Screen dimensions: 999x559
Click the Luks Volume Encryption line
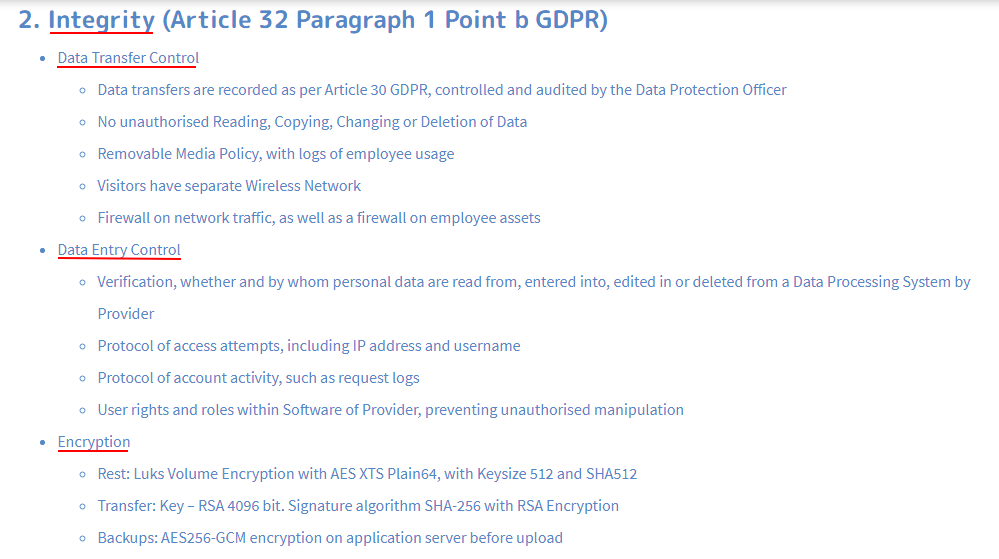click(367, 474)
